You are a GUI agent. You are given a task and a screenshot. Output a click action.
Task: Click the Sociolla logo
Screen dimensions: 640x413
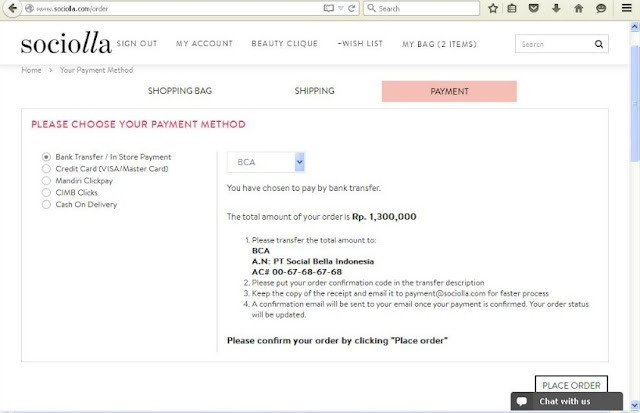point(66,43)
